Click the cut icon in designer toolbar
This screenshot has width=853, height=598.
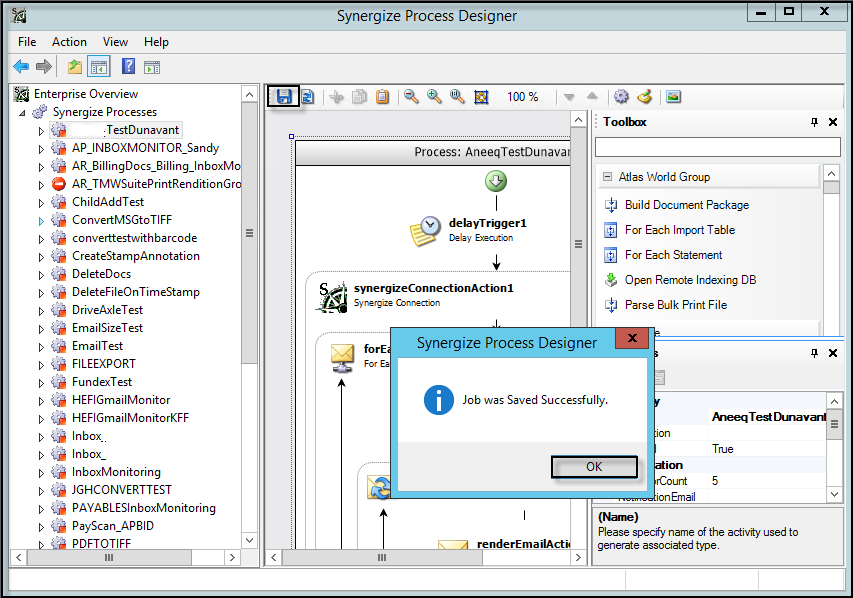click(337, 97)
